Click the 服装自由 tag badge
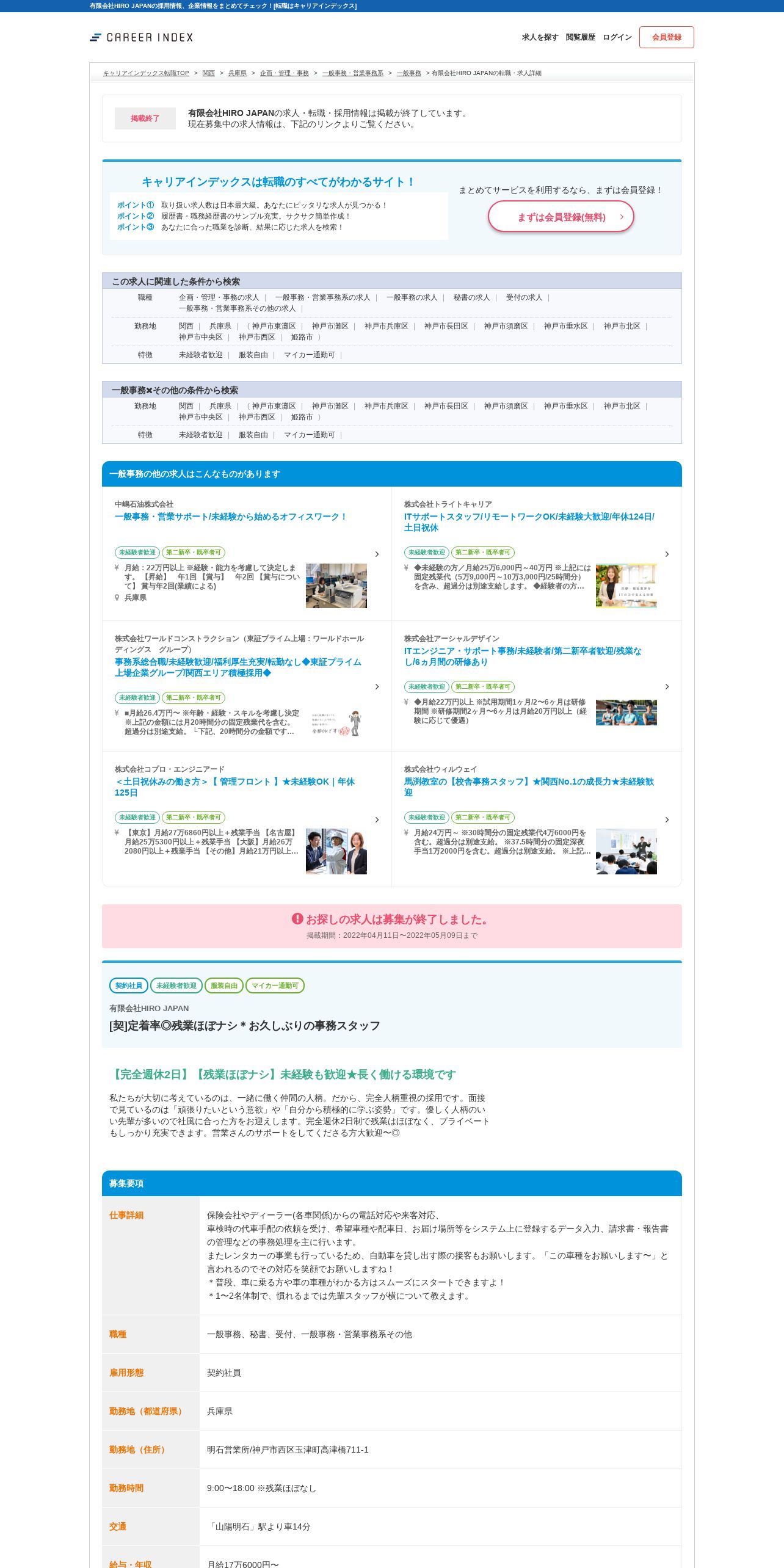 (224, 985)
